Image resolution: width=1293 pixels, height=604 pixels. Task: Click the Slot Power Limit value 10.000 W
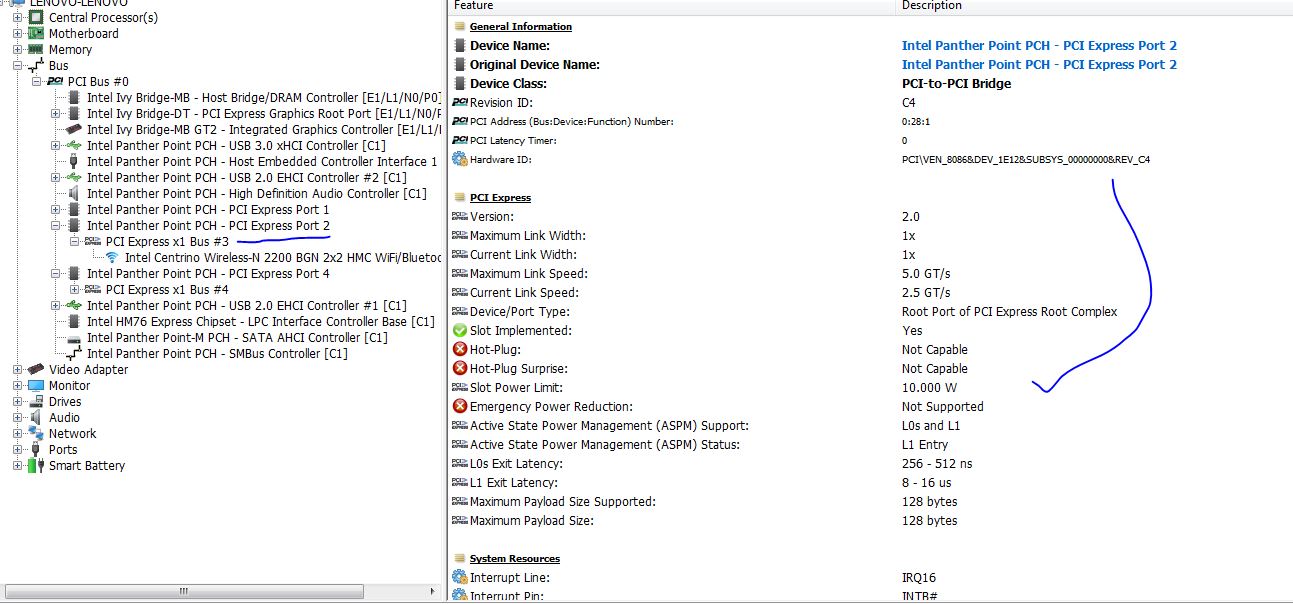coord(929,387)
